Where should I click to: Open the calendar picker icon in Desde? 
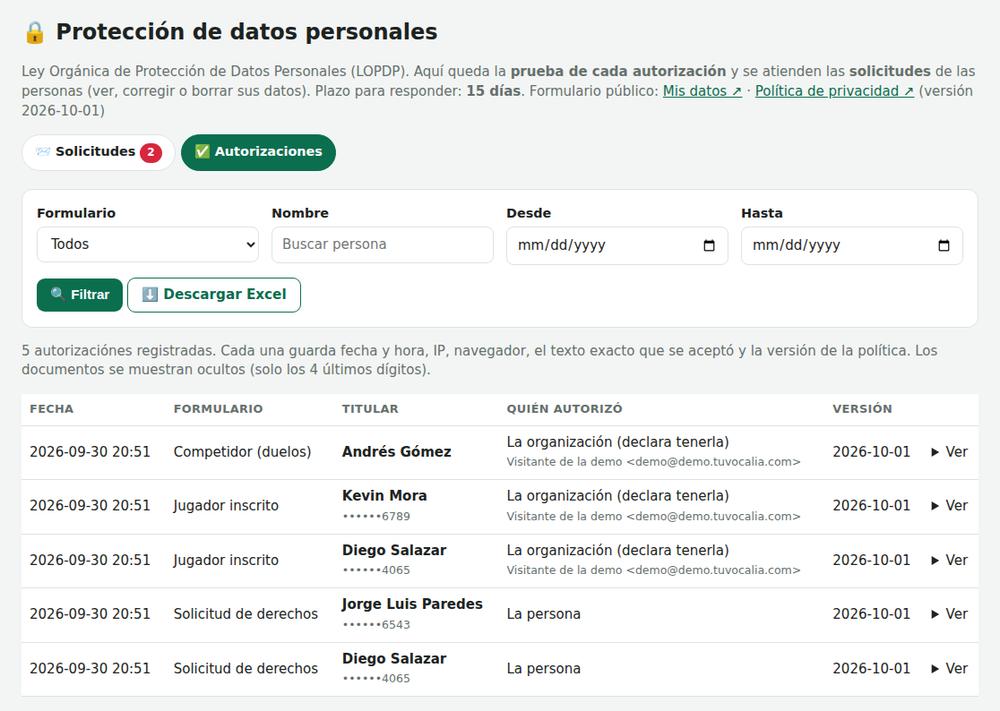pos(709,246)
